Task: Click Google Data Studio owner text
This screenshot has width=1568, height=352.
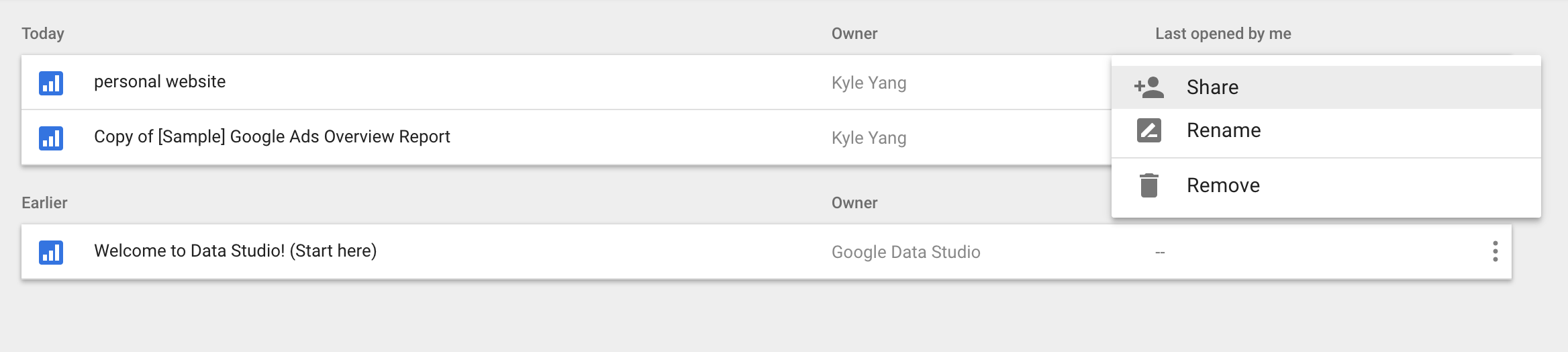Action: [x=905, y=253]
